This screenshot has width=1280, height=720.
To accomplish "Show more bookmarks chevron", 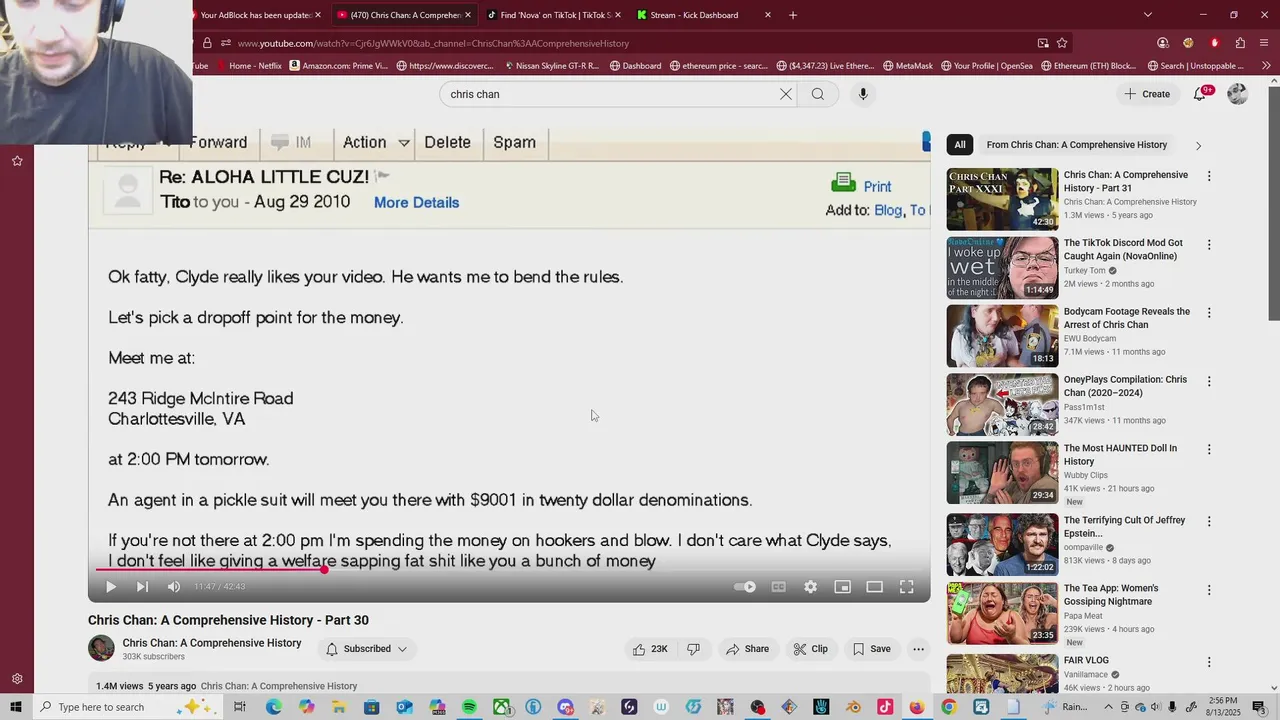I will point(1267,66).
